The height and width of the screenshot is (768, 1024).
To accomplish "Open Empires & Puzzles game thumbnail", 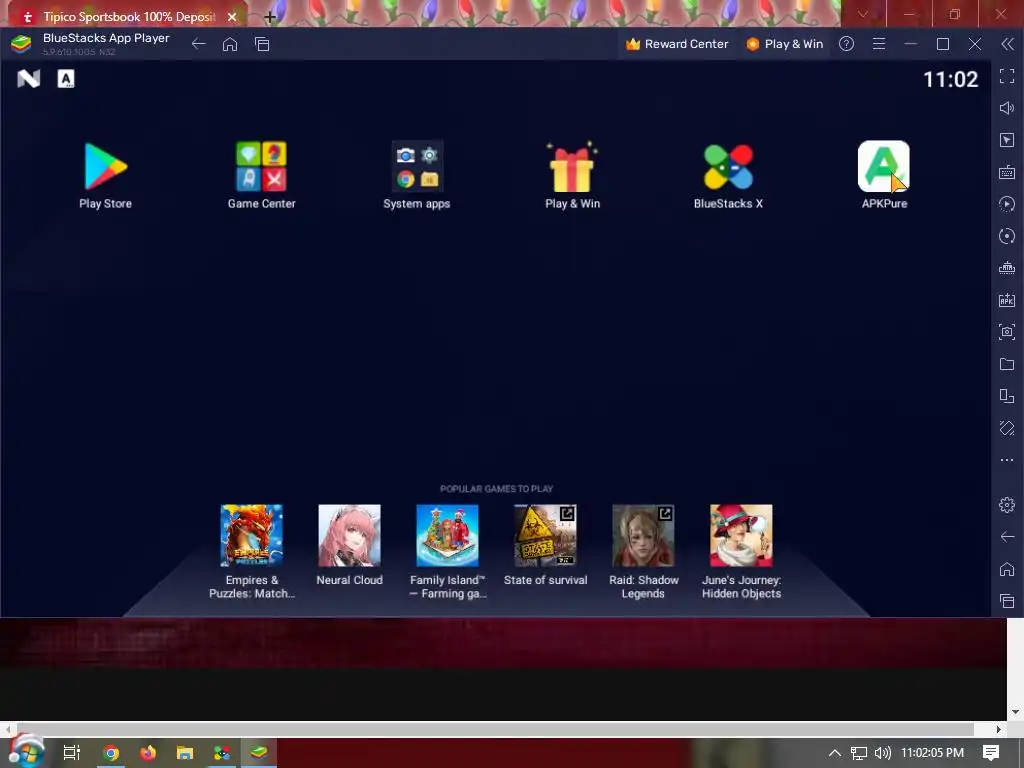I will (251, 535).
